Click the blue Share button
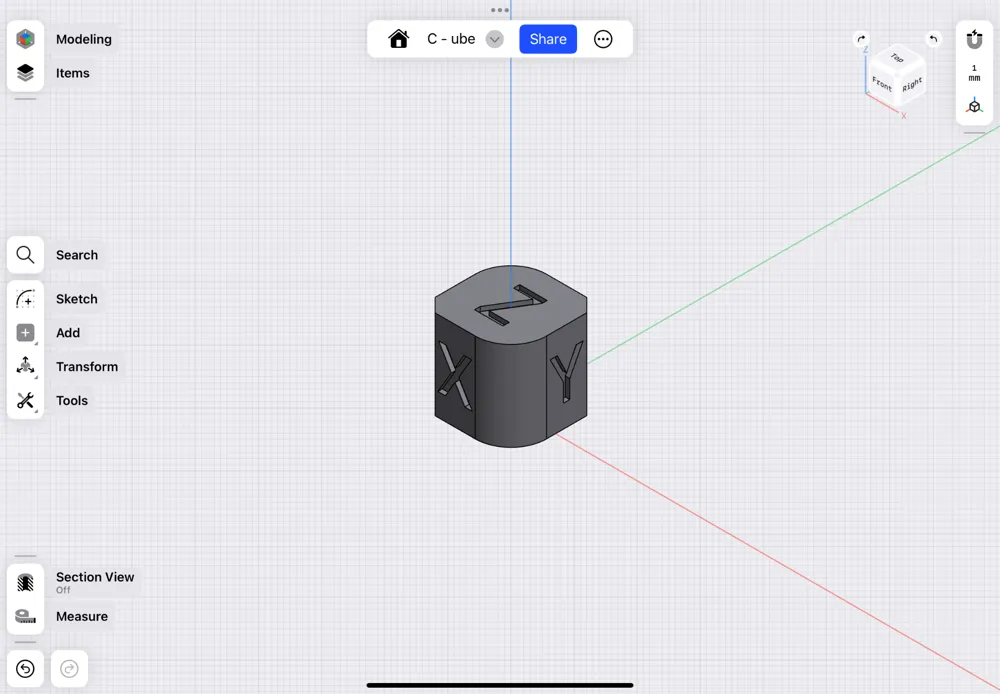This screenshot has width=1000, height=694. coord(548,39)
